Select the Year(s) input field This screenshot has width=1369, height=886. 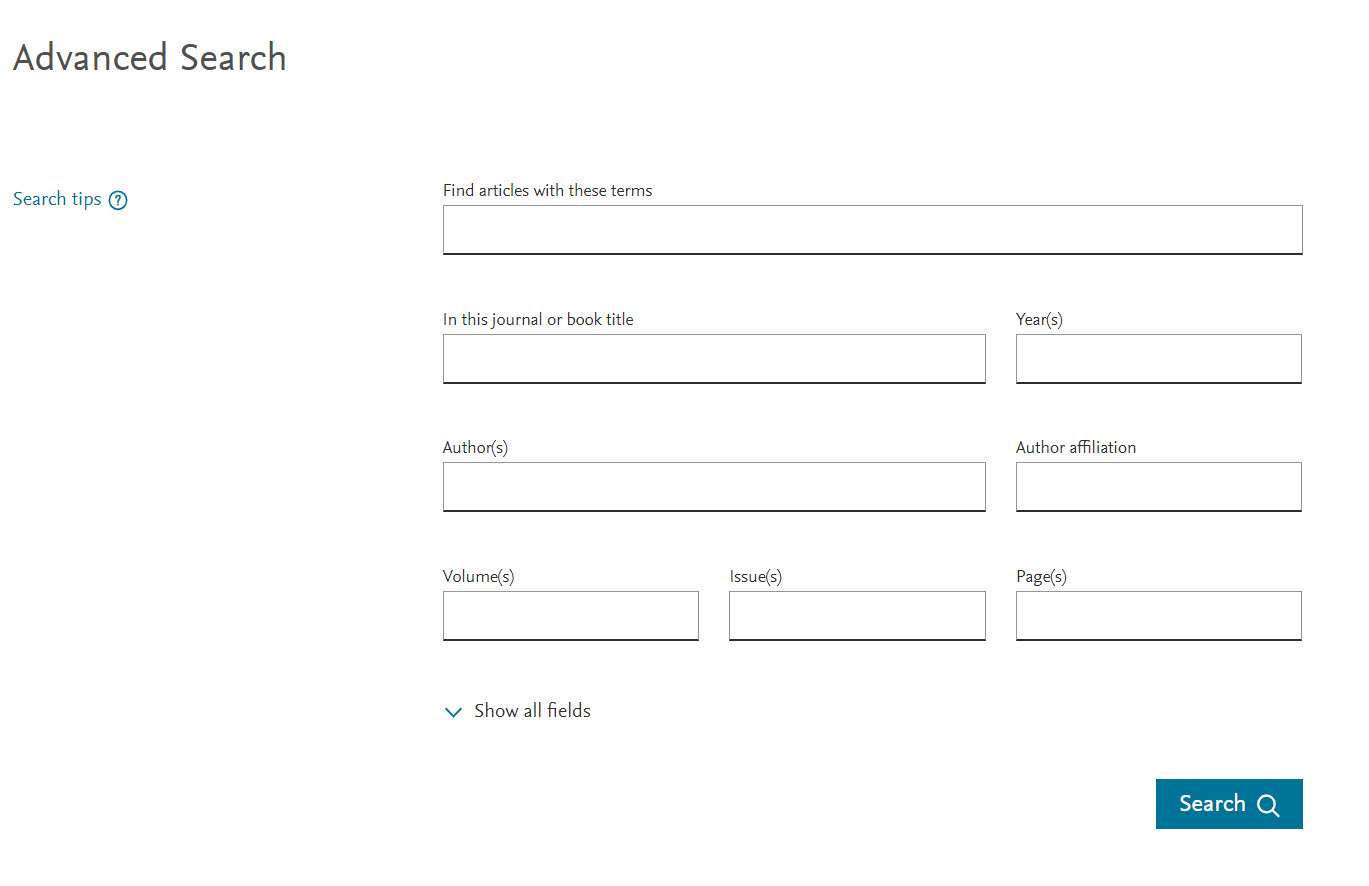click(x=1158, y=358)
